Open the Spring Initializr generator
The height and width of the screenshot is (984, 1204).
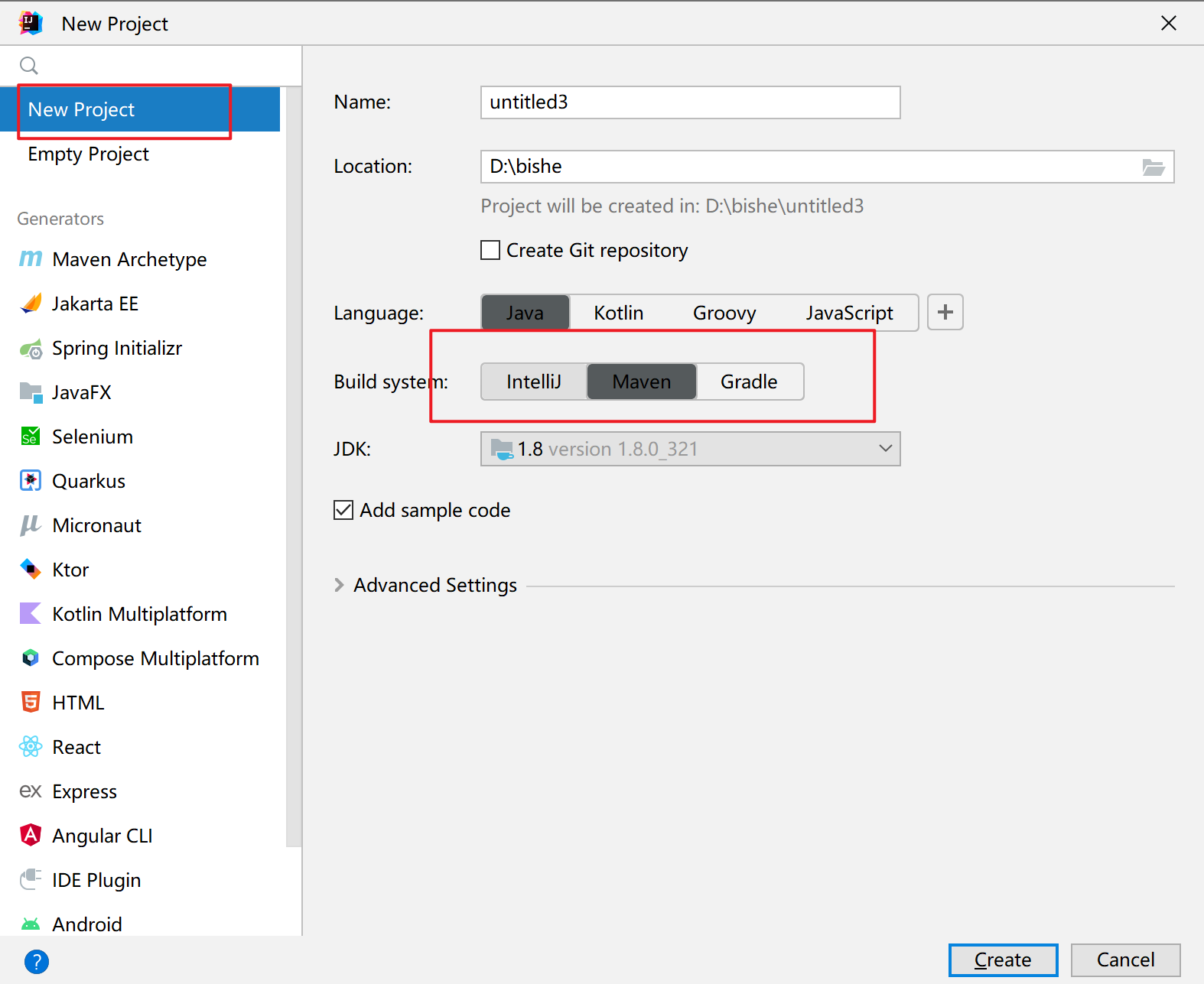pos(140,348)
